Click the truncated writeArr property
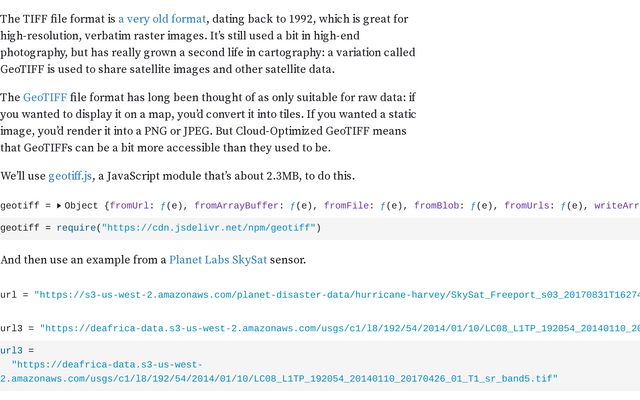The height and width of the screenshot is (400, 640). click(617, 206)
